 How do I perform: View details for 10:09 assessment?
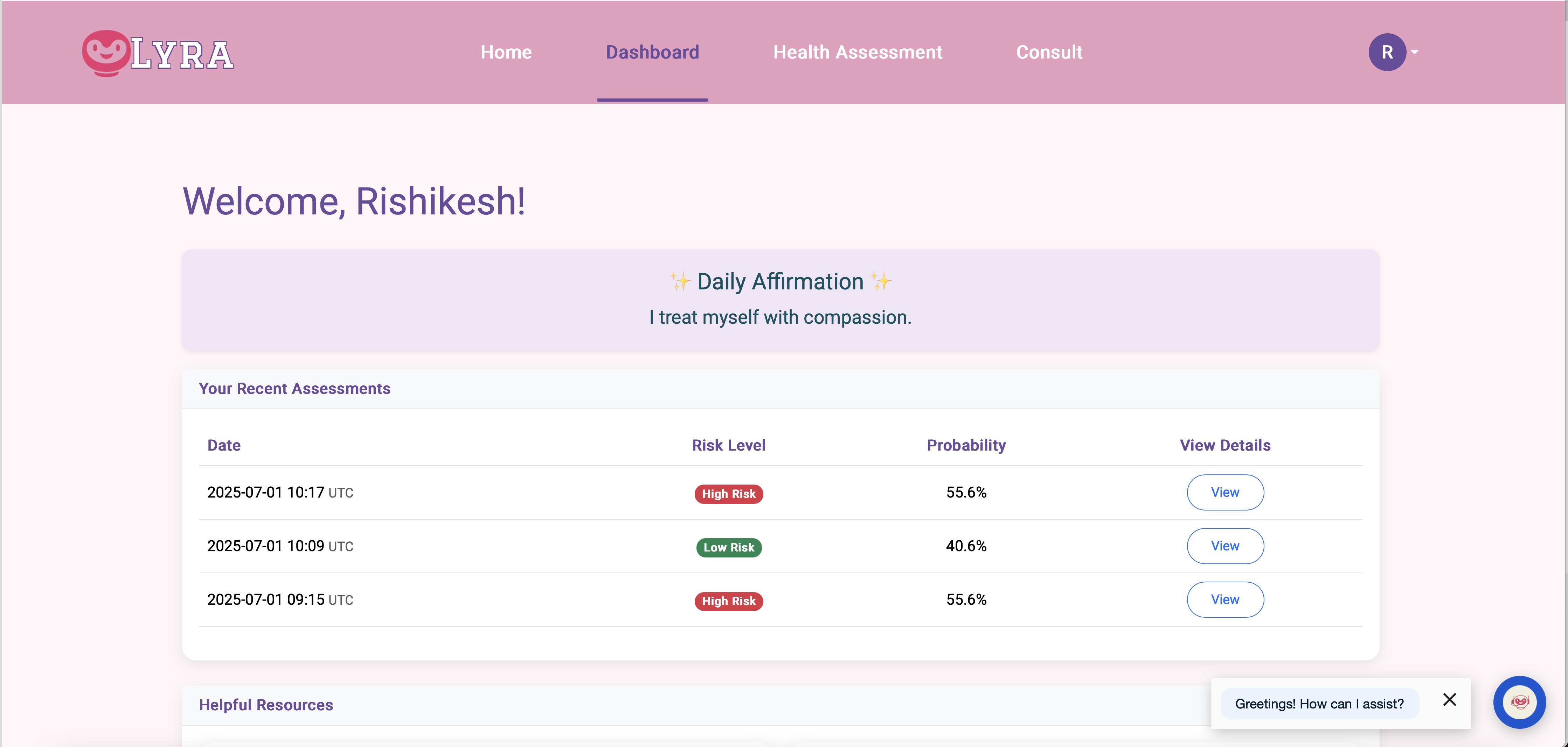coord(1225,546)
